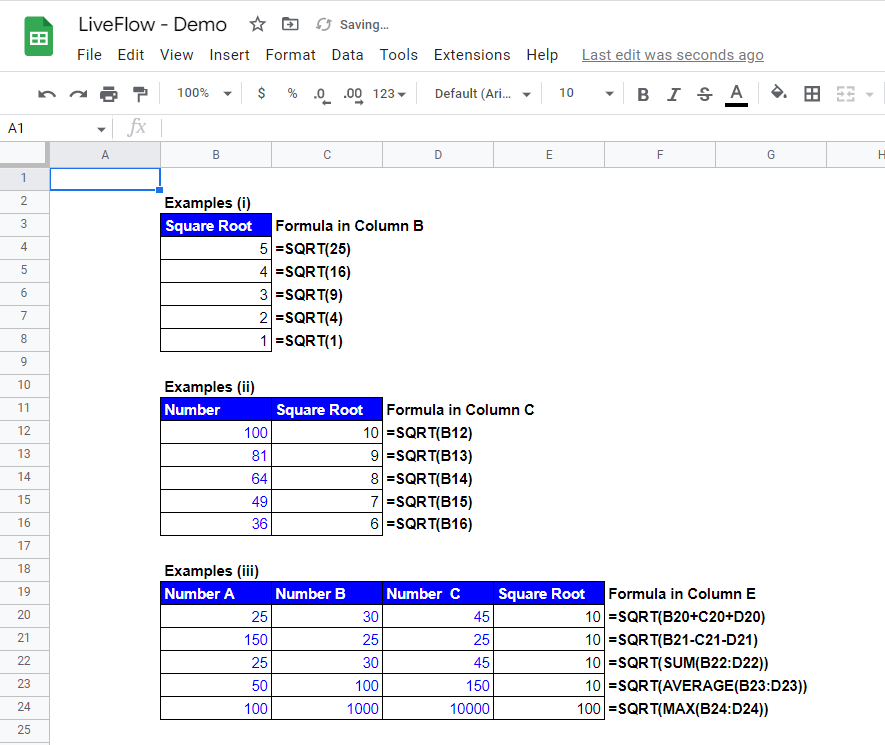
Task: Activate the Paint format tool
Action: click(x=139, y=94)
